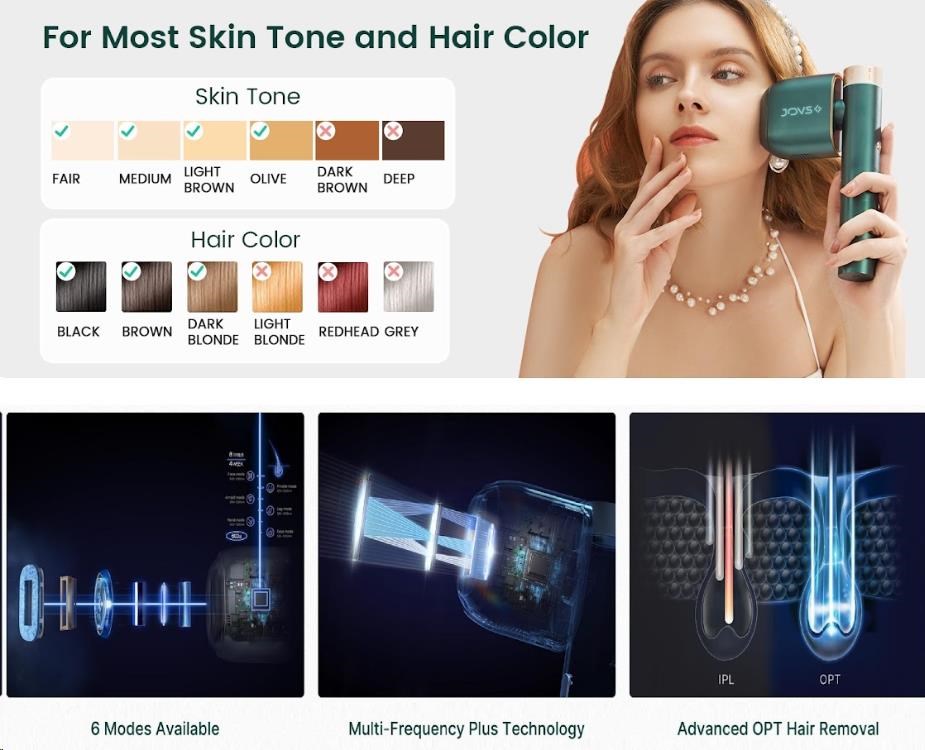
Task: Open the Multi-Frequency Plus Technology image
Action: pyautogui.click(x=467, y=555)
